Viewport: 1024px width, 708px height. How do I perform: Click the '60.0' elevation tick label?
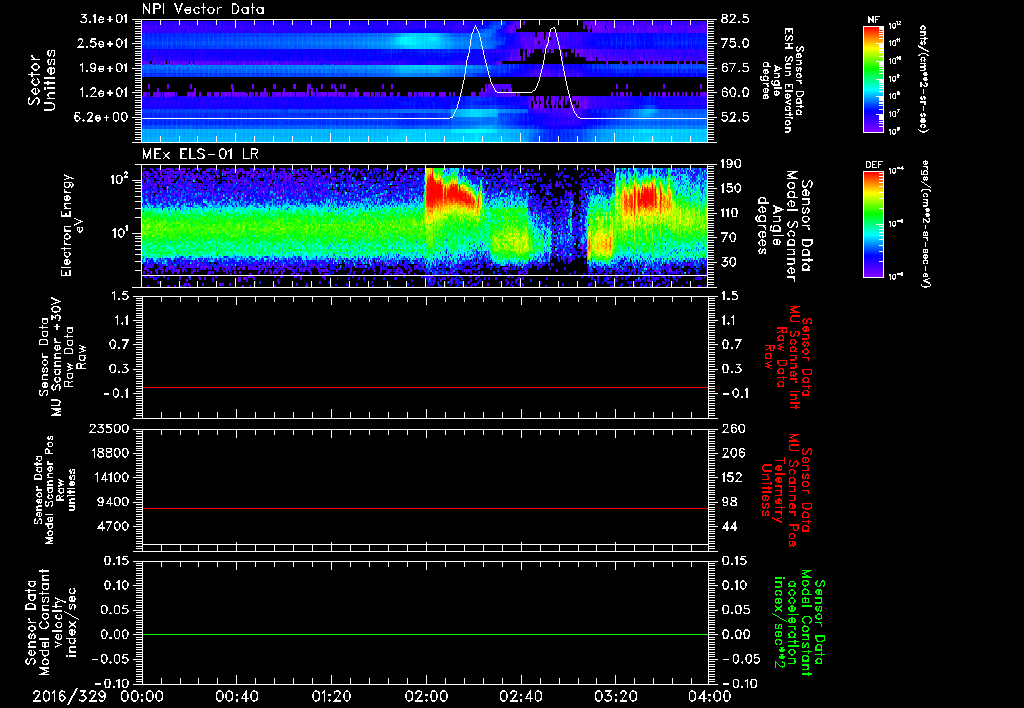point(735,93)
